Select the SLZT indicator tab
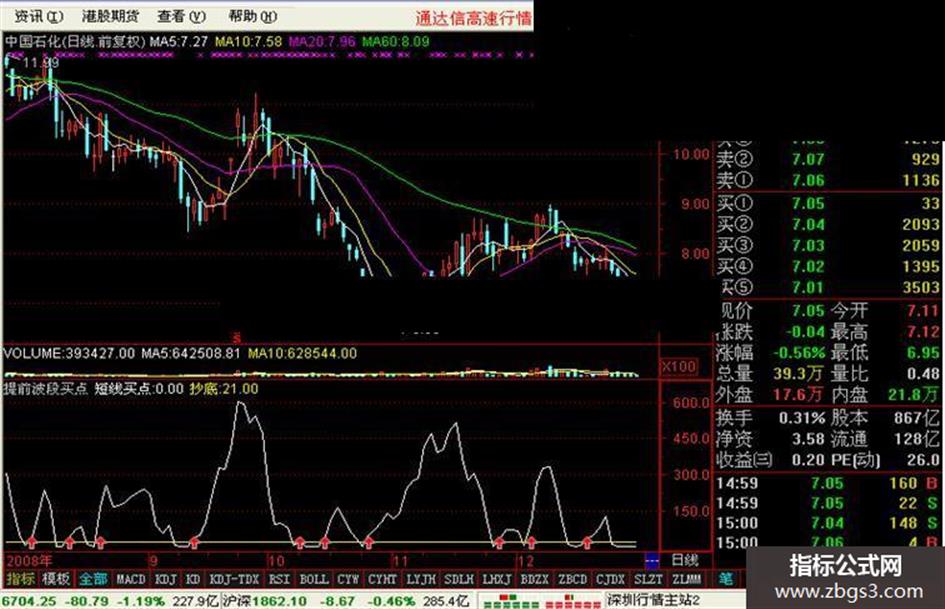 [648, 579]
